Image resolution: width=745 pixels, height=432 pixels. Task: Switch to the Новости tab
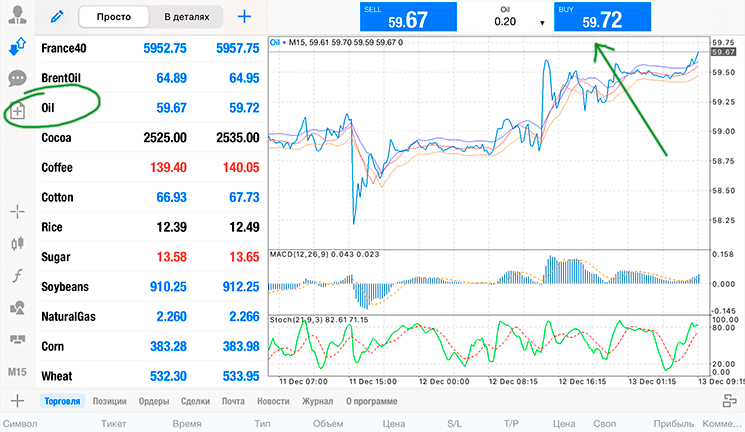273,401
